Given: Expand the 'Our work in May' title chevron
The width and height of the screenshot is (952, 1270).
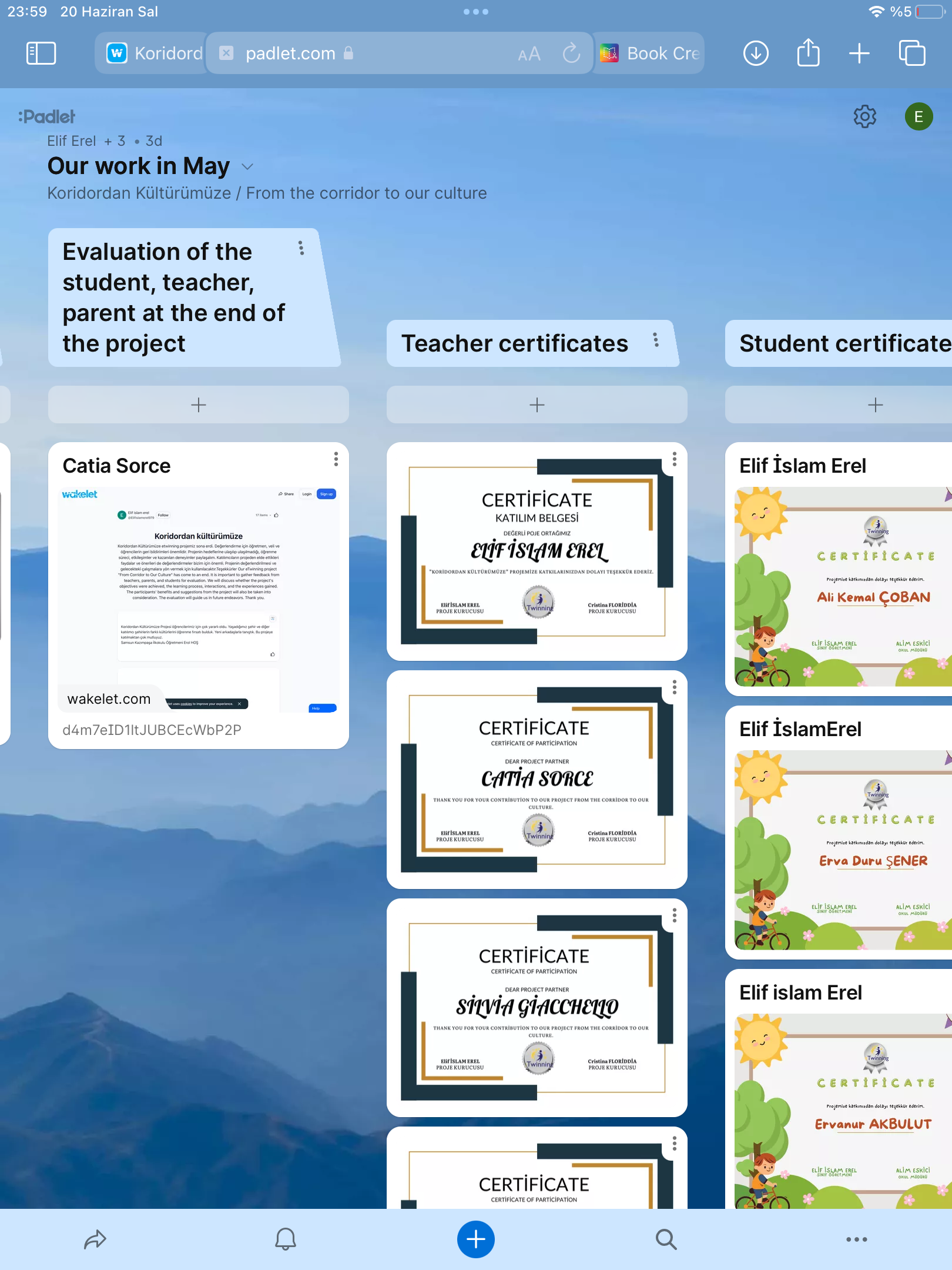Looking at the screenshot, I should tap(247, 167).
